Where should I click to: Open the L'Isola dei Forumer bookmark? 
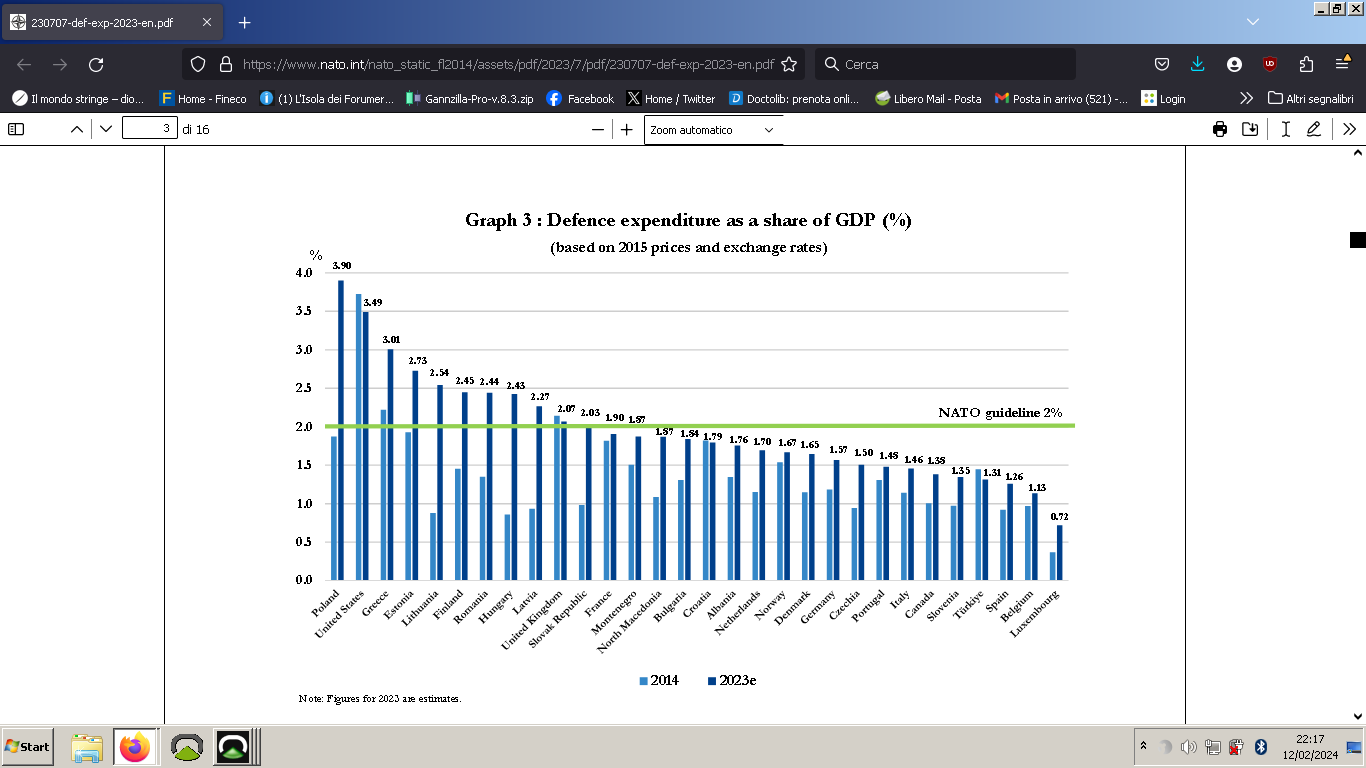point(326,98)
